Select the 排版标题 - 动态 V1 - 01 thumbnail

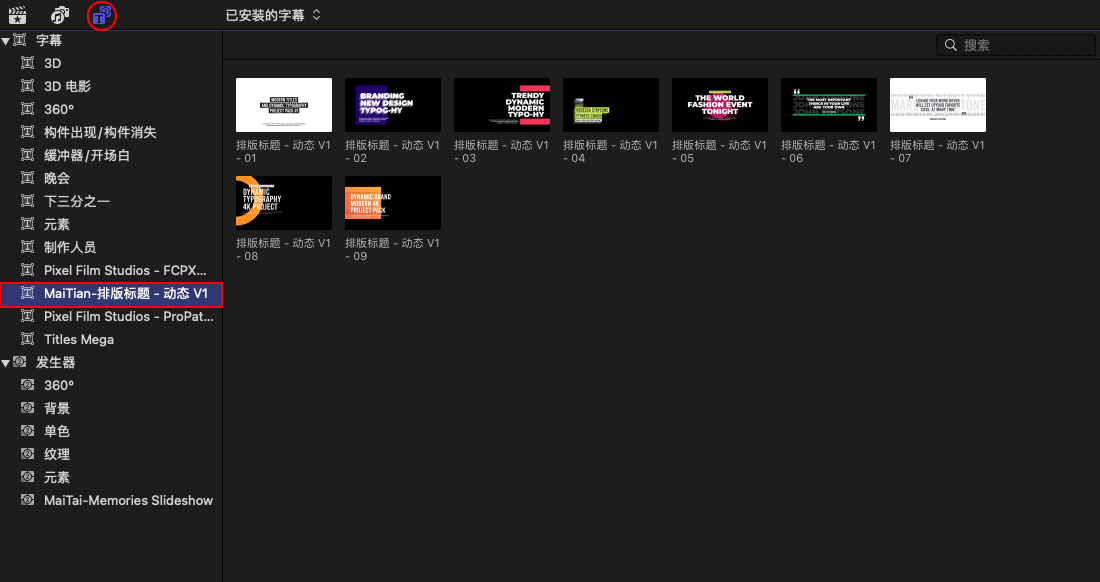[283, 105]
